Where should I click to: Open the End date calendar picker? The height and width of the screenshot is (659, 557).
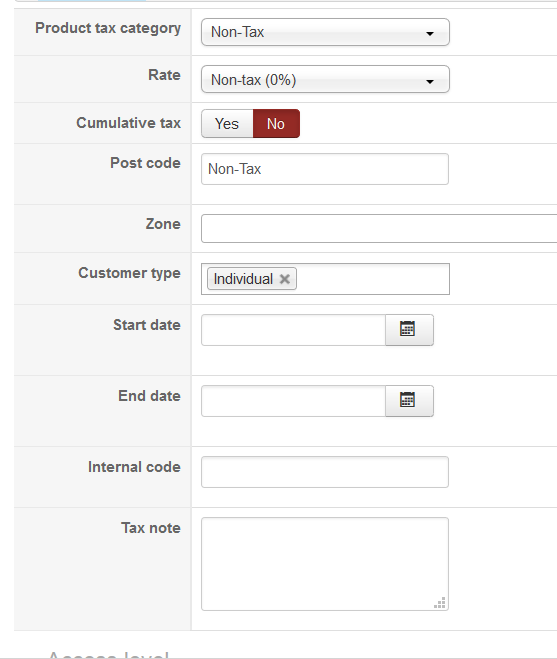(409, 401)
